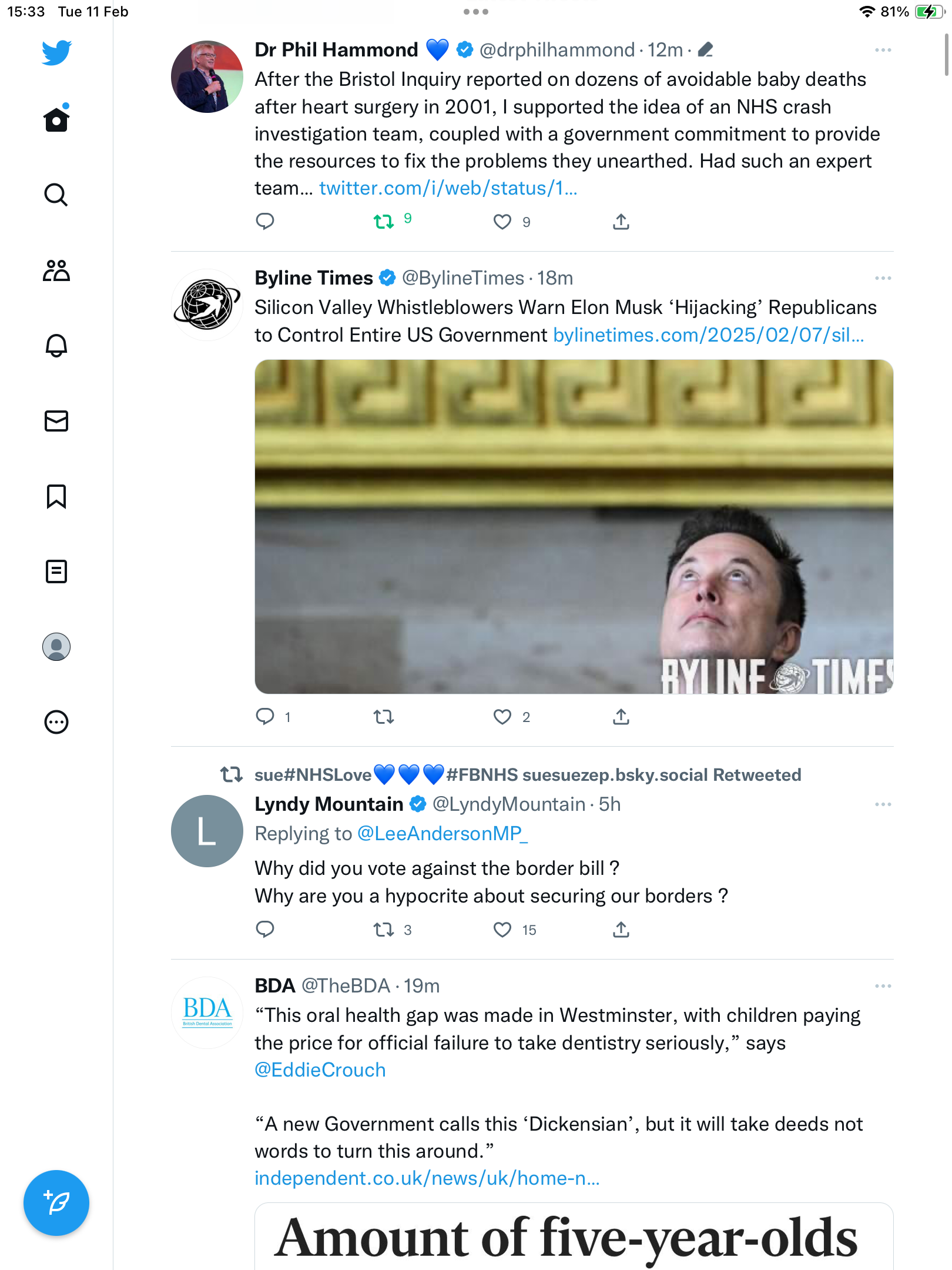Open the Twitter bird home logo
The width and height of the screenshot is (952, 1270).
click(x=56, y=52)
